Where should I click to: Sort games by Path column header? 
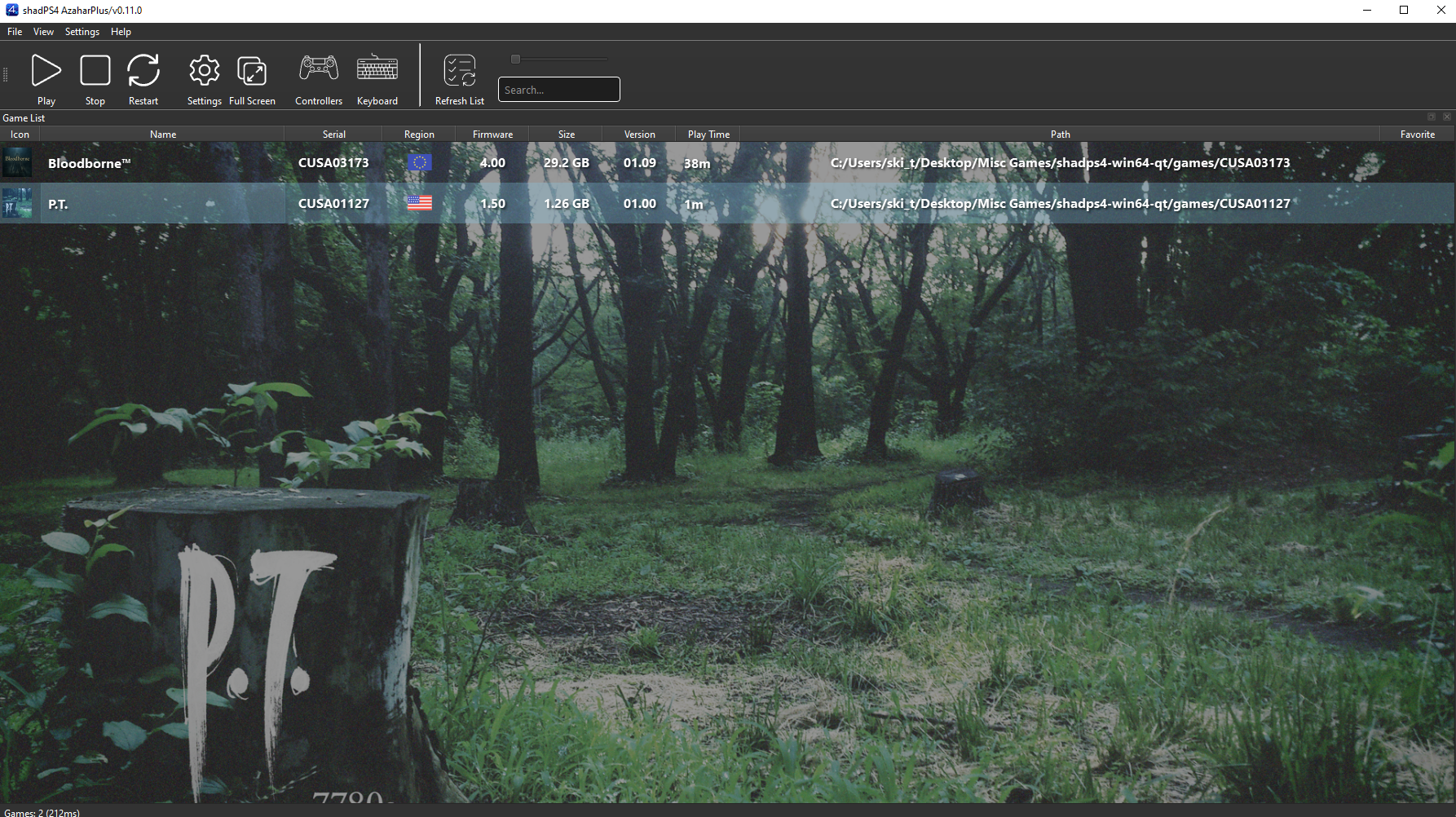(x=1060, y=135)
